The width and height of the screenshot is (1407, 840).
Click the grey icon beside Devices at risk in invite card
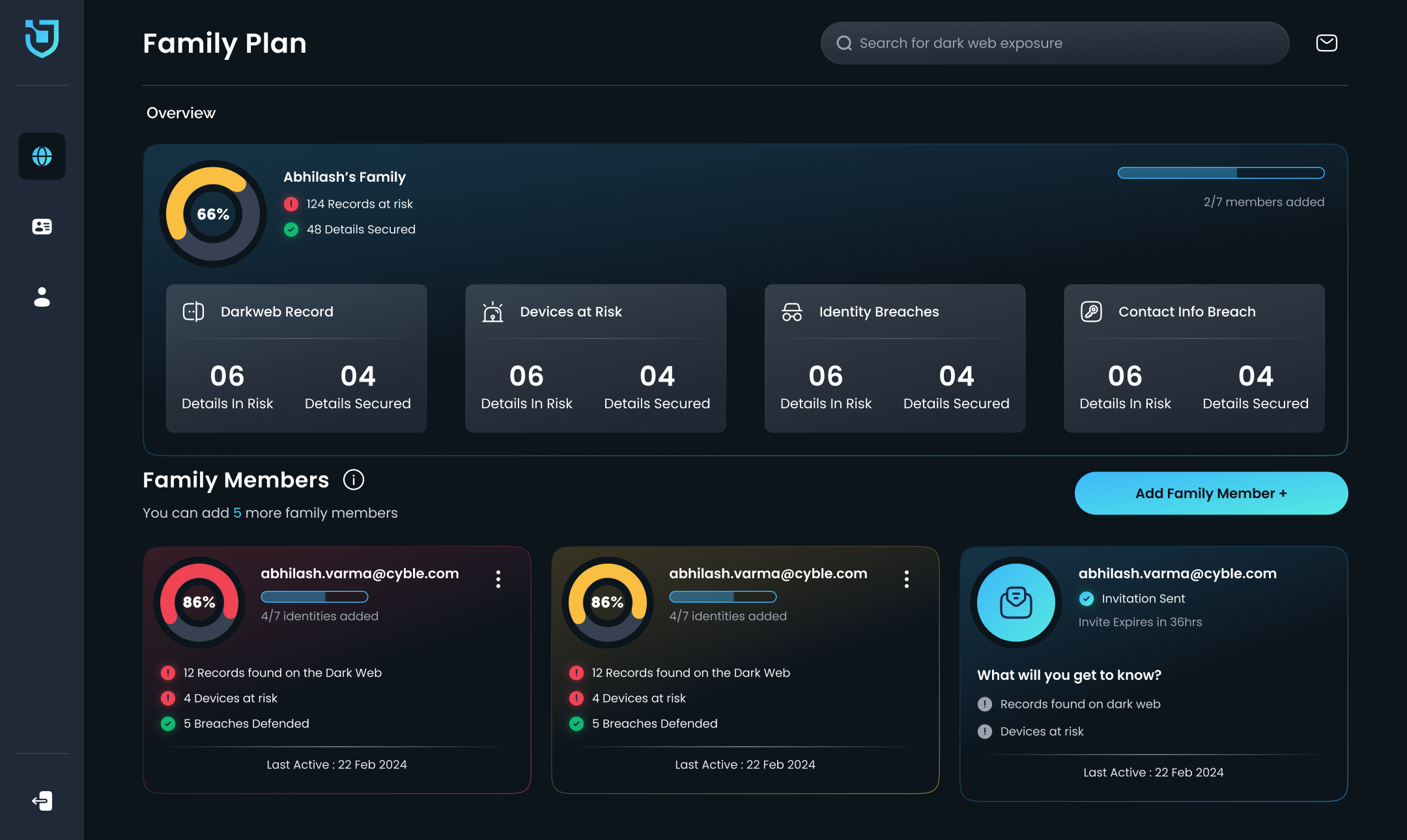[x=985, y=731]
